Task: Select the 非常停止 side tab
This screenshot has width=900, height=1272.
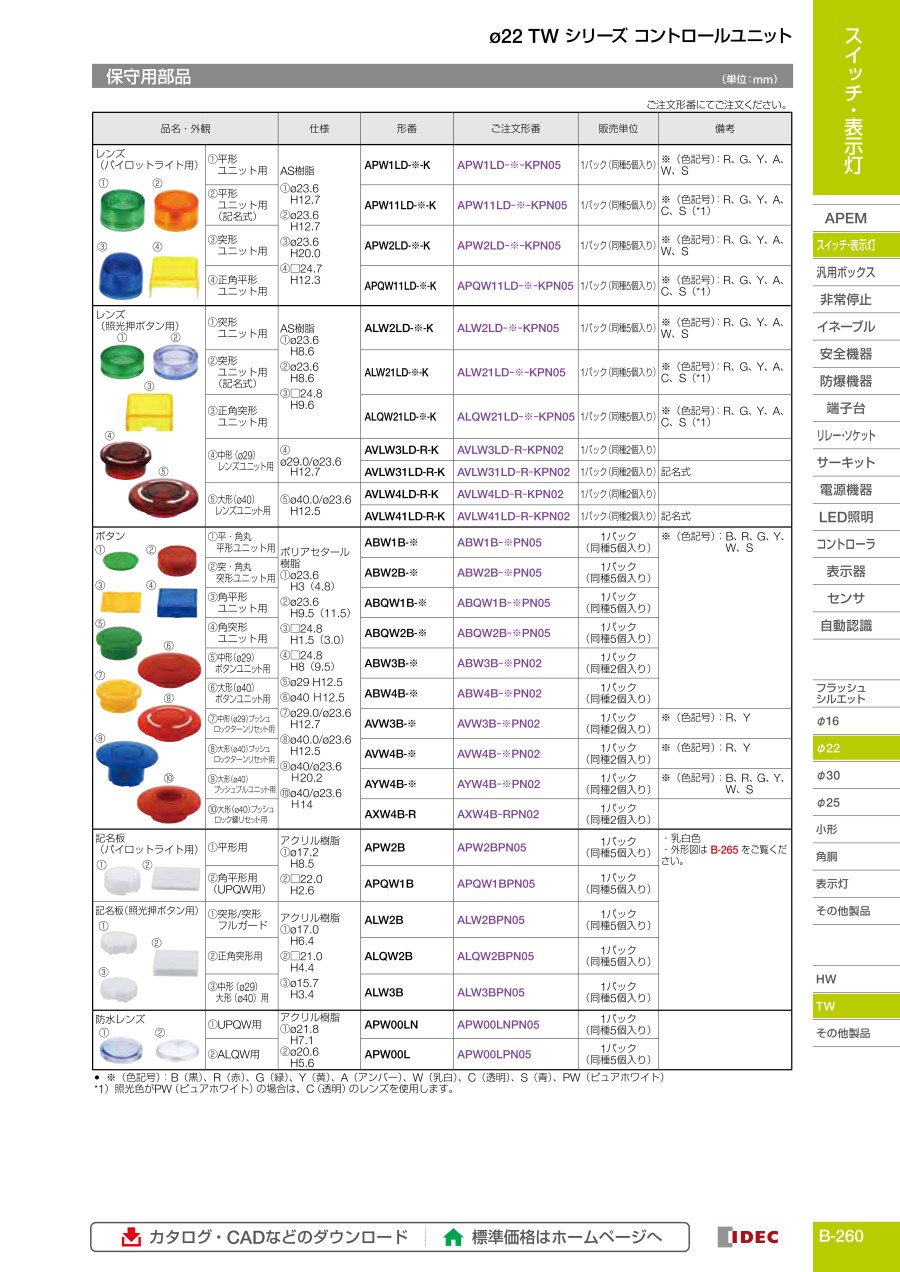Action: [845, 300]
